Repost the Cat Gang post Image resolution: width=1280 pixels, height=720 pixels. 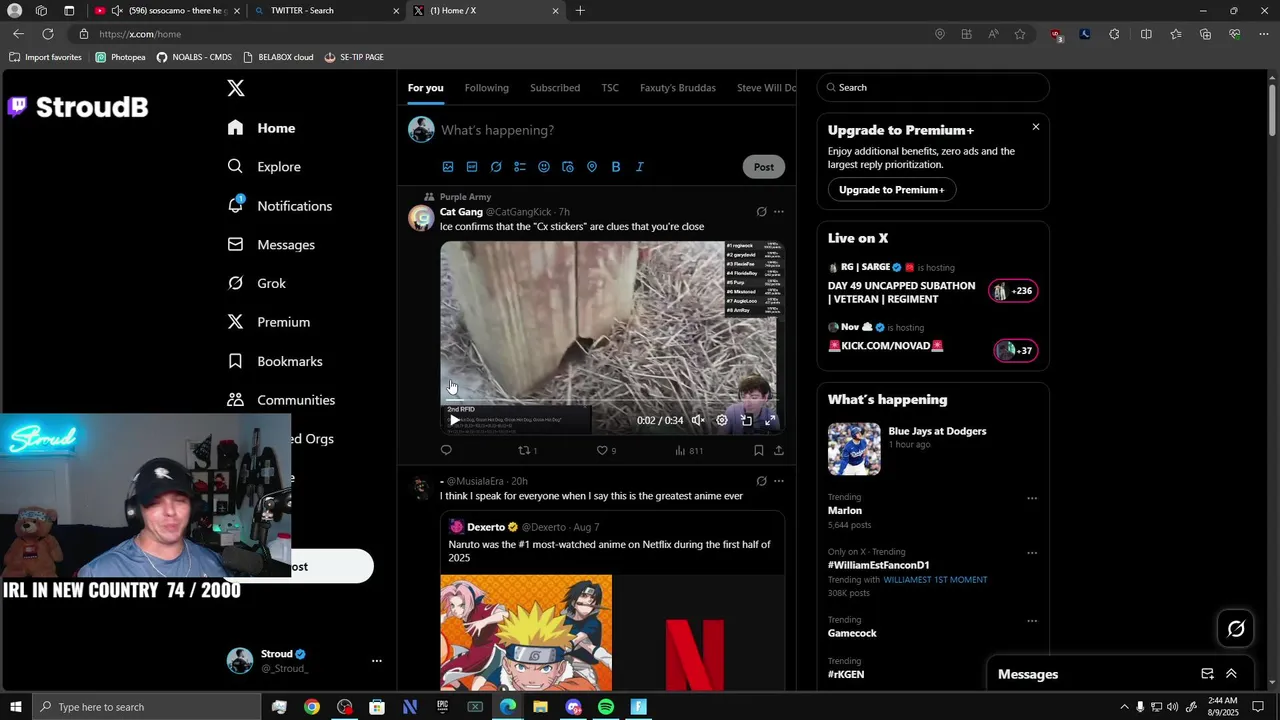(527, 451)
